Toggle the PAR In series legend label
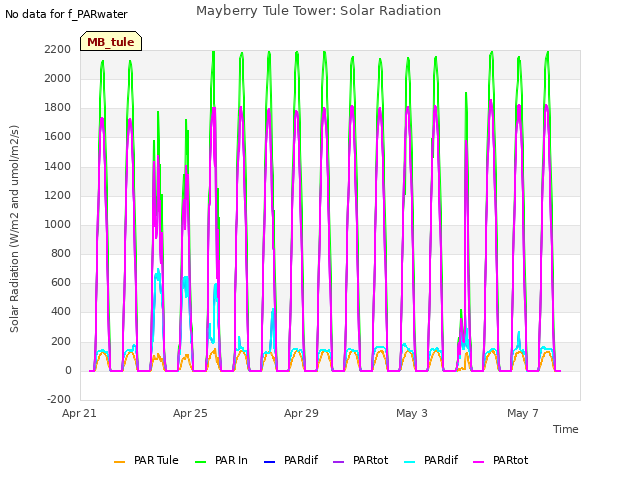Screen dimensions: 640x480 (x=231, y=460)
